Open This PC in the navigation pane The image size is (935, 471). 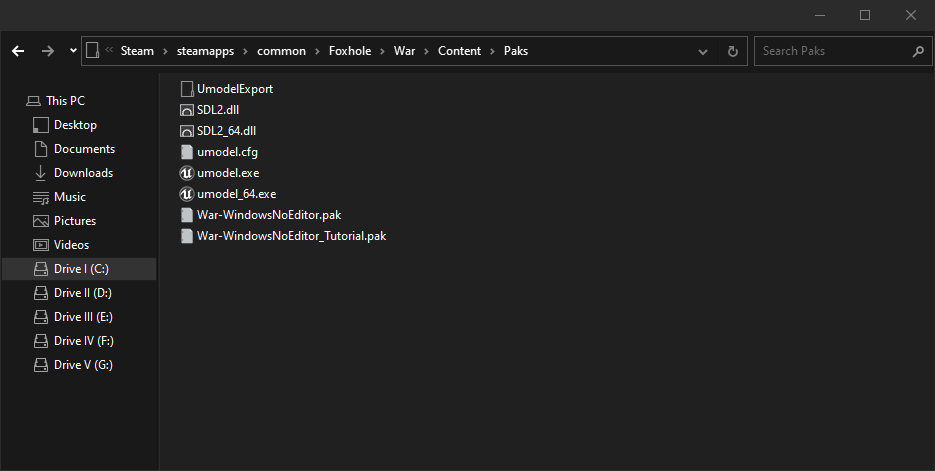point(65,101)
